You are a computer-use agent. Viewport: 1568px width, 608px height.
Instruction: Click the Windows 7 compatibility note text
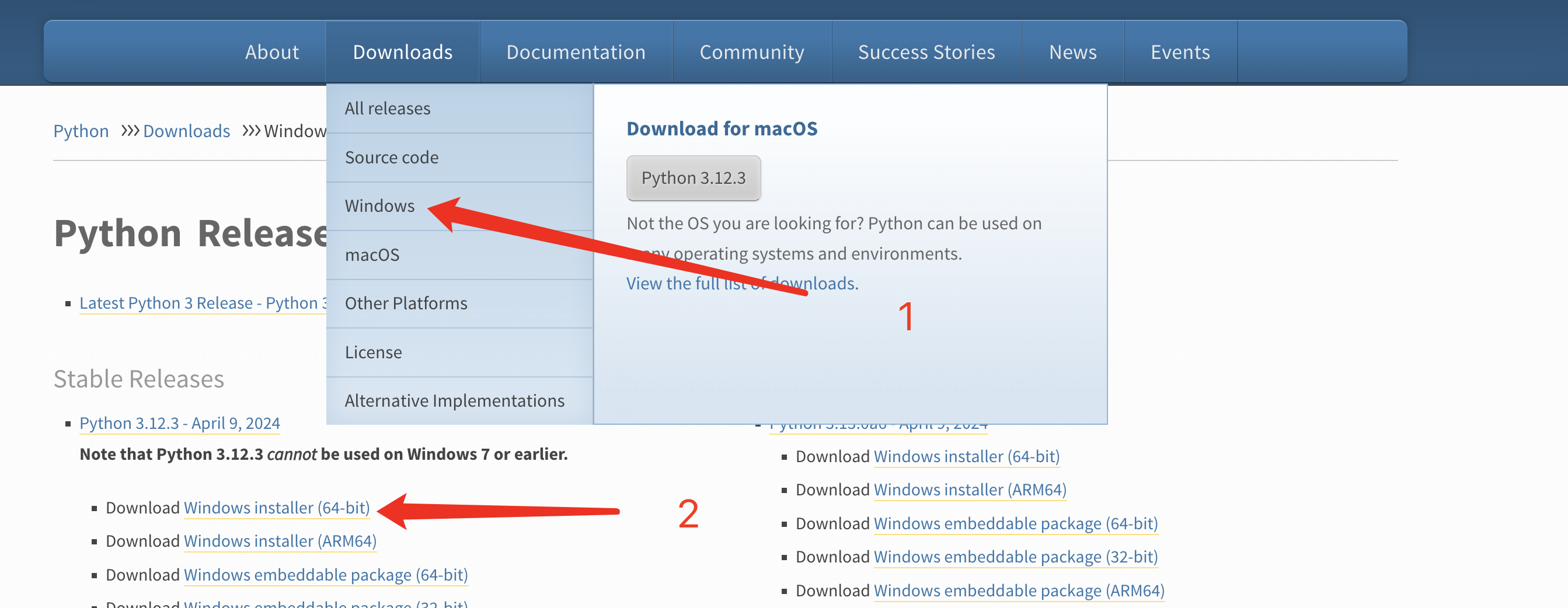[x=323, y=454]
